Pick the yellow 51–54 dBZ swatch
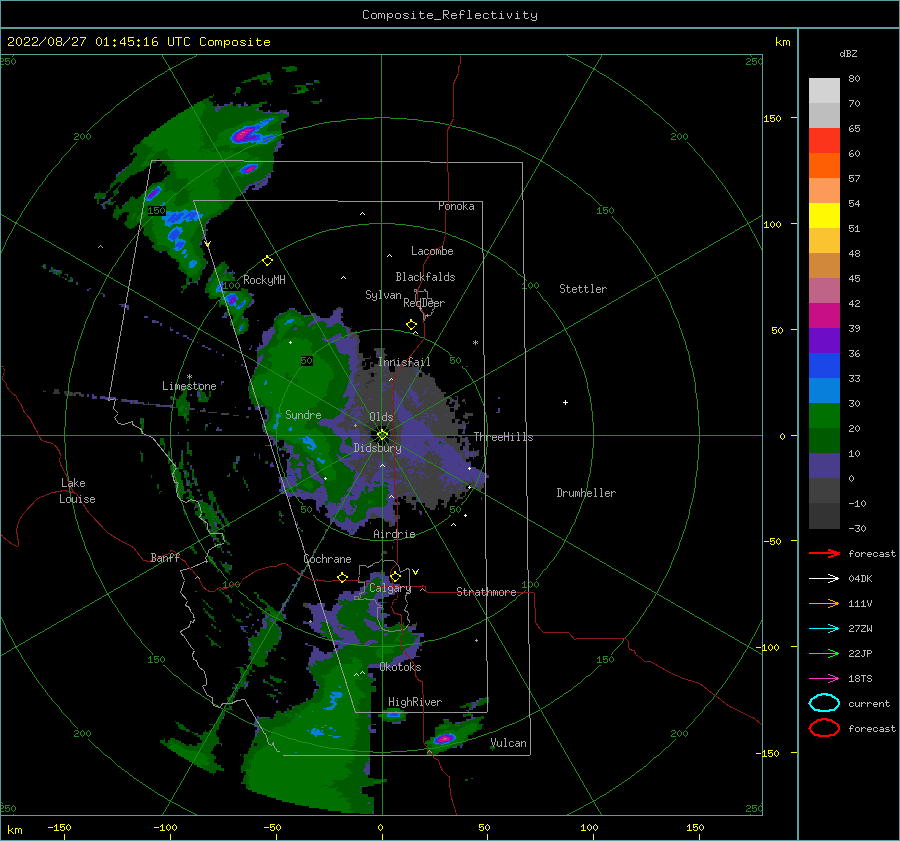Screen dimensions: 900x841 (824, 215)
